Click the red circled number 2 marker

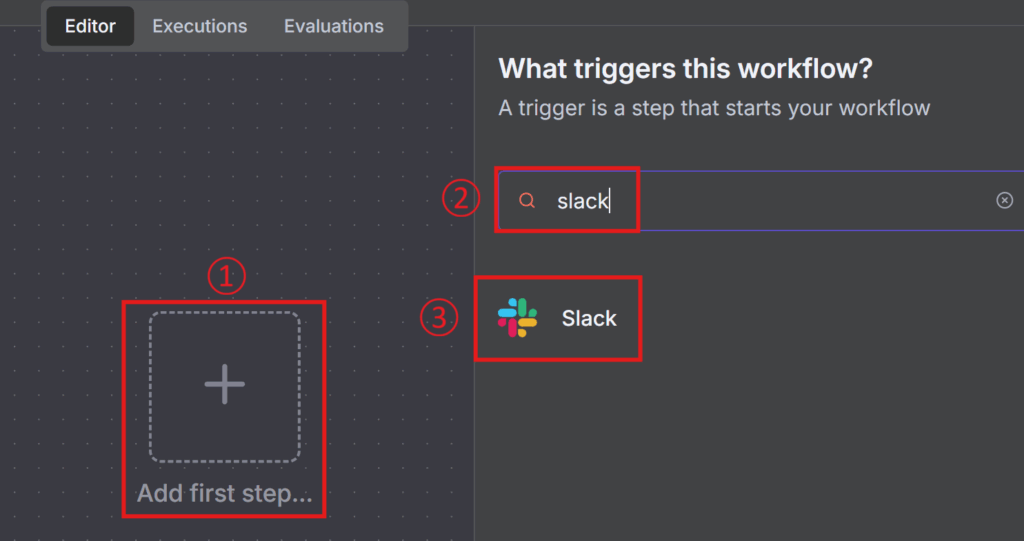[460, 199]
